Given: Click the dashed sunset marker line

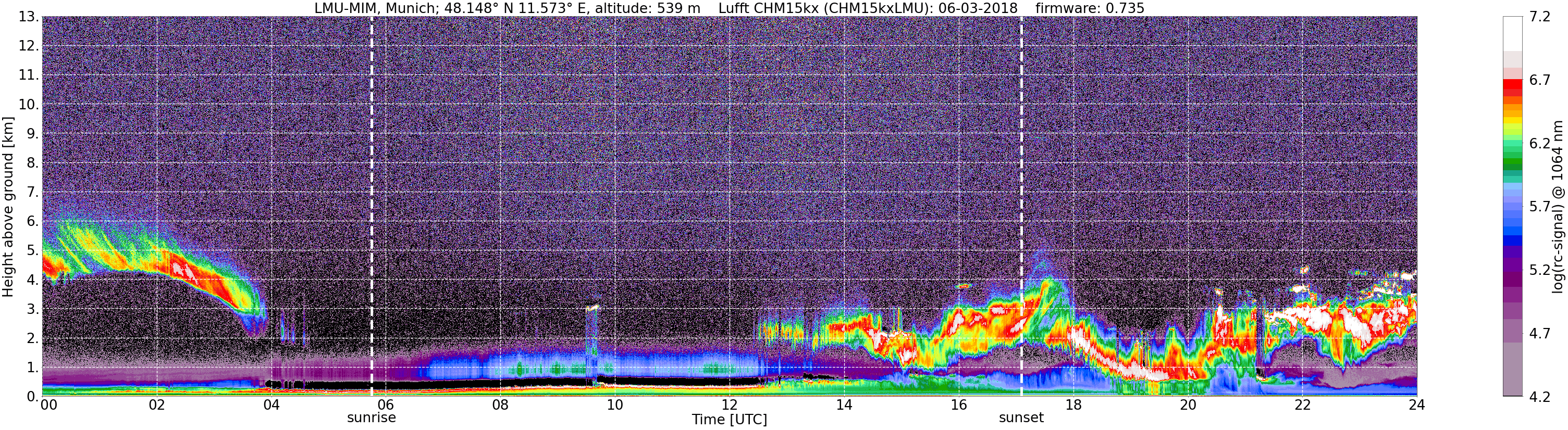Looking at the screenshot, I should click(1021, 206).
